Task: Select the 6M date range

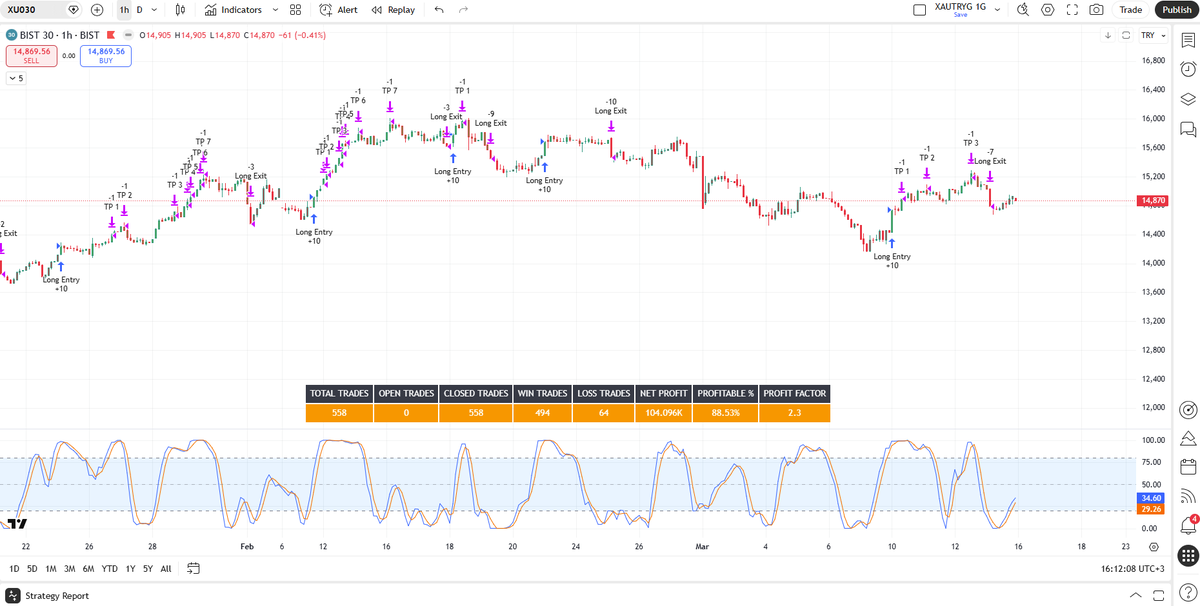Action: [88, 568]
